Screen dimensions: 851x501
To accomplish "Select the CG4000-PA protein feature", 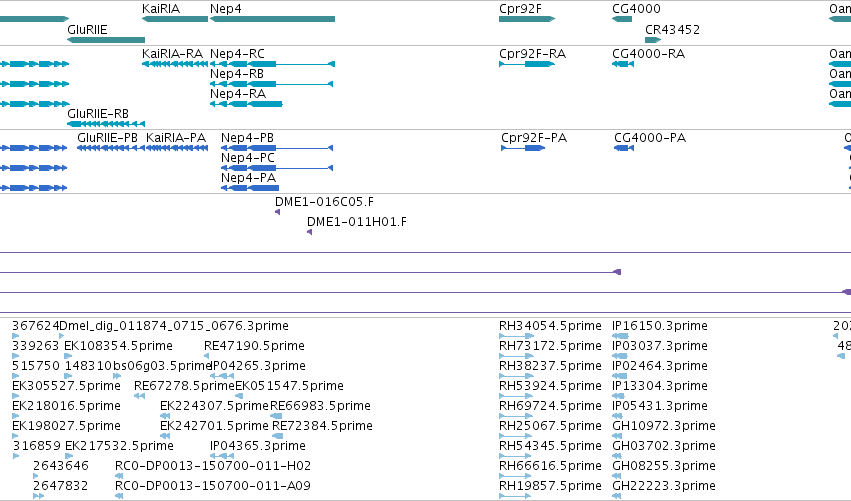I will click(x=624, y=148).
